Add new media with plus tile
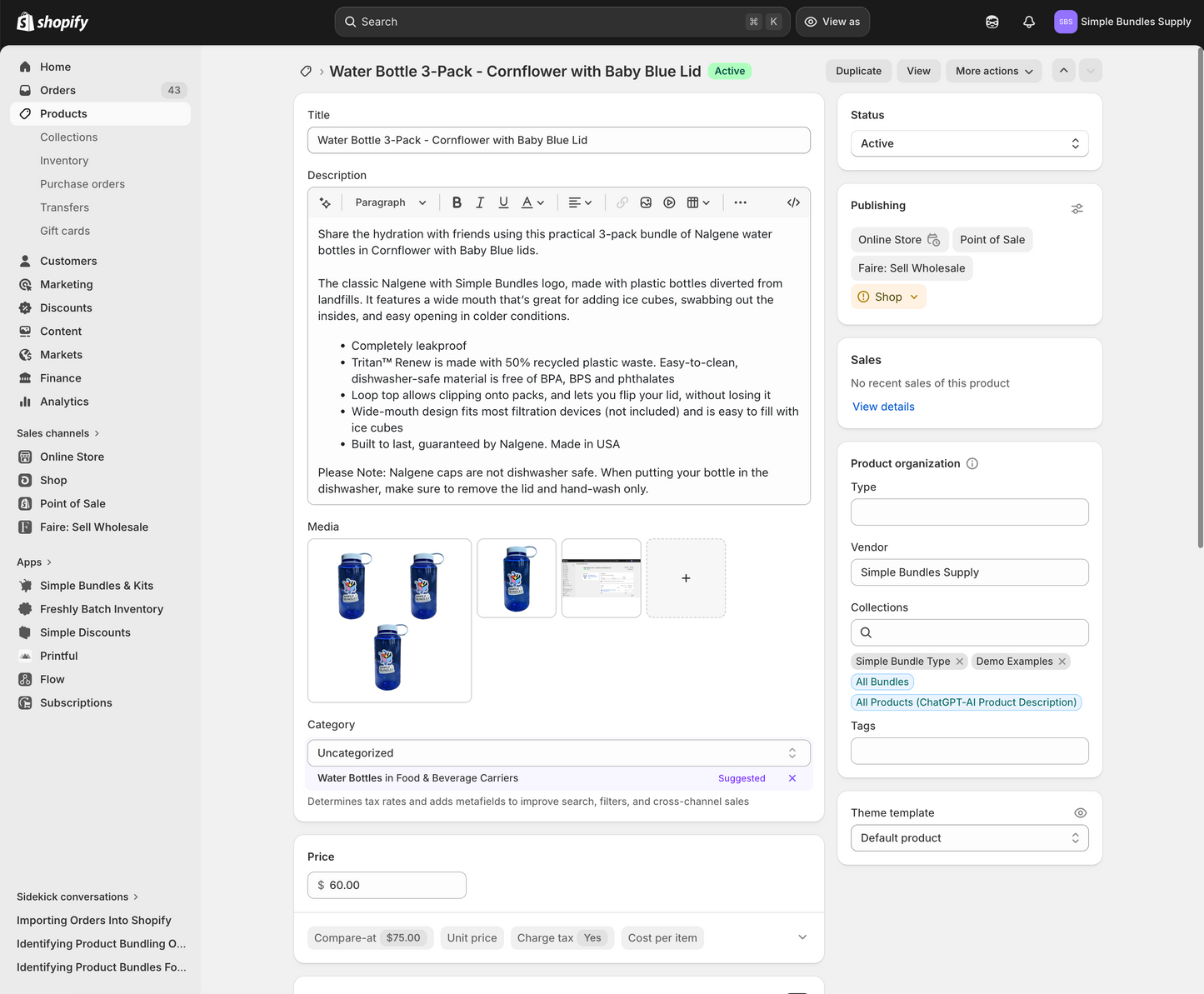Image resolution: width=1204 pixels, height=994 pixels. 686,578
